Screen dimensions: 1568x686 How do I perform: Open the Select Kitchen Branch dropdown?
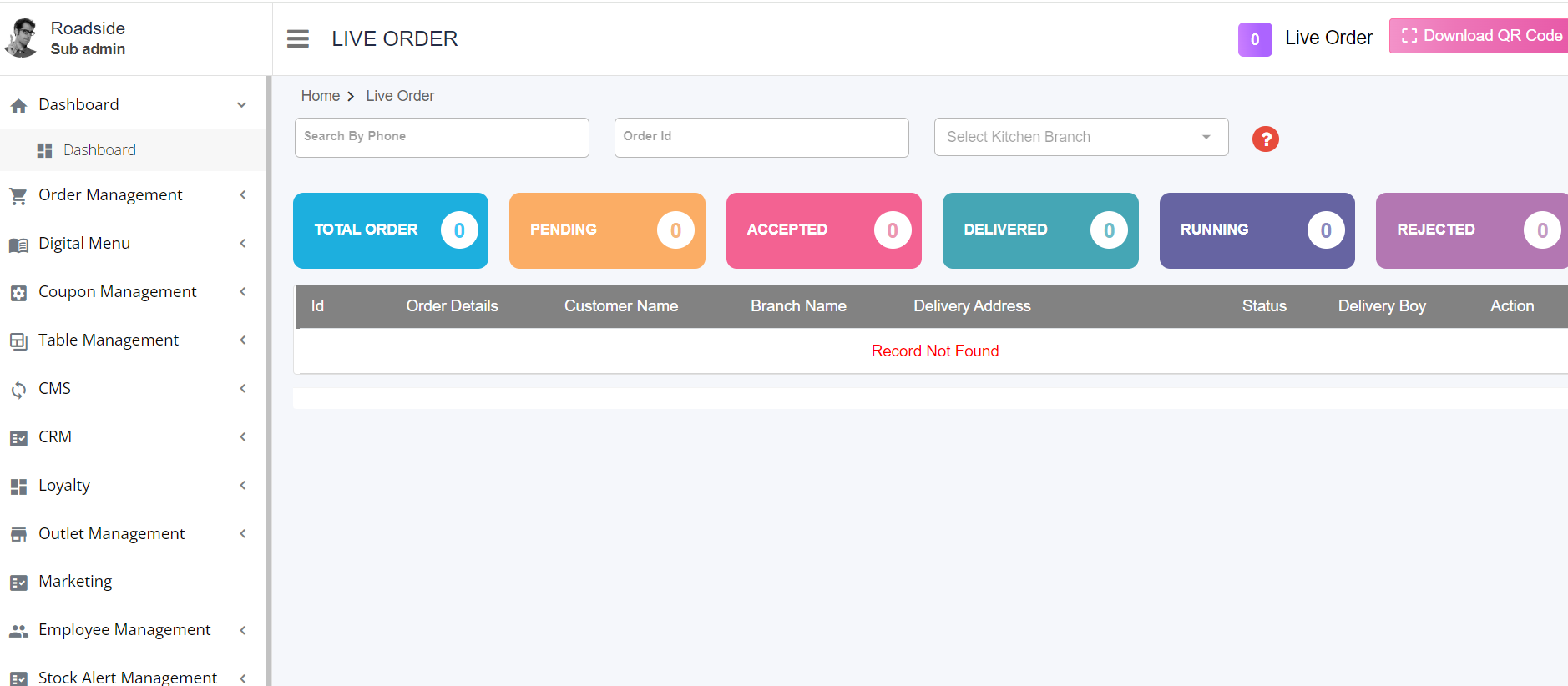pyautogui.click(x=1080, y=137)
